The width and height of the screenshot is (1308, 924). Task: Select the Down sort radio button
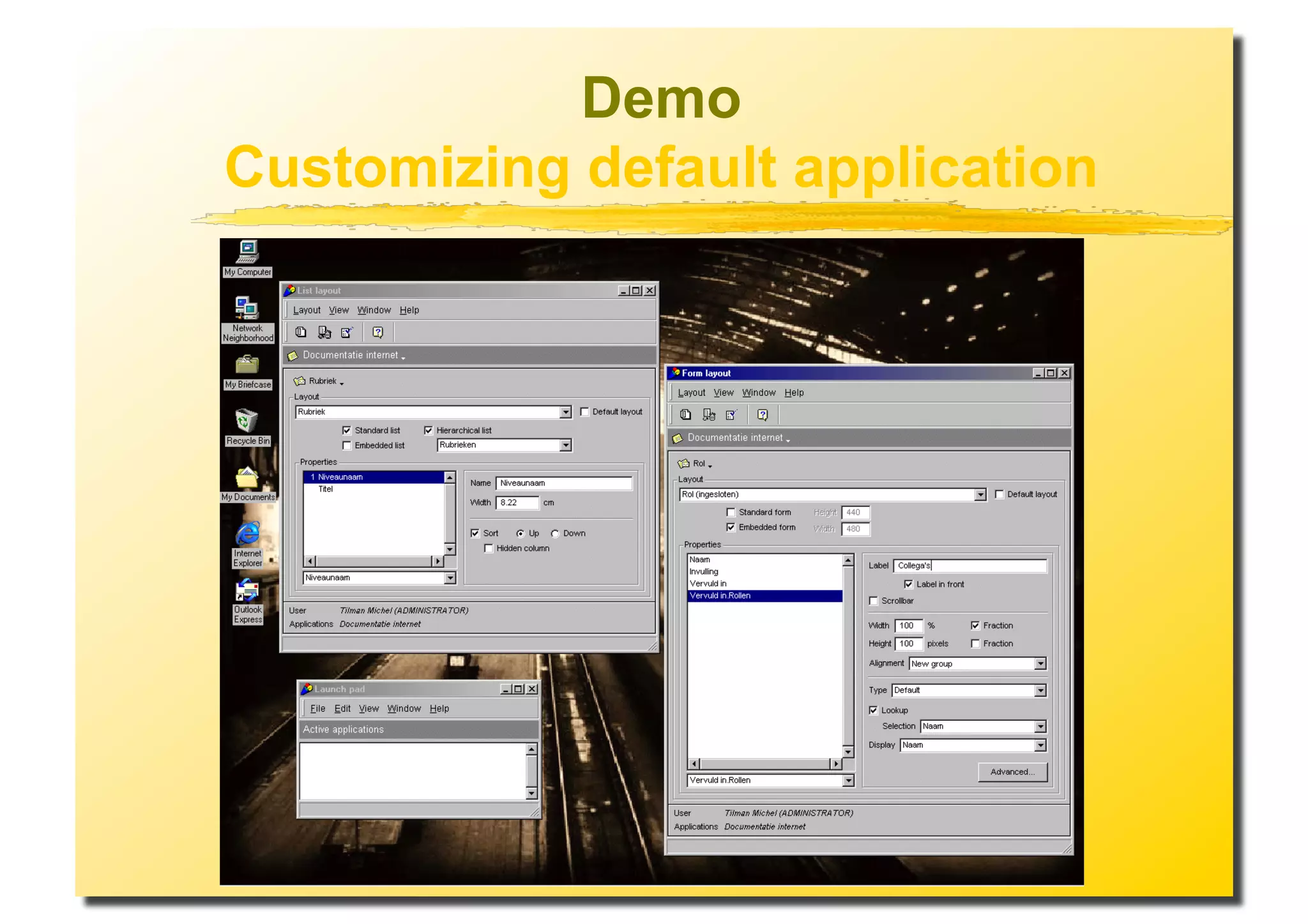(555, 534)
